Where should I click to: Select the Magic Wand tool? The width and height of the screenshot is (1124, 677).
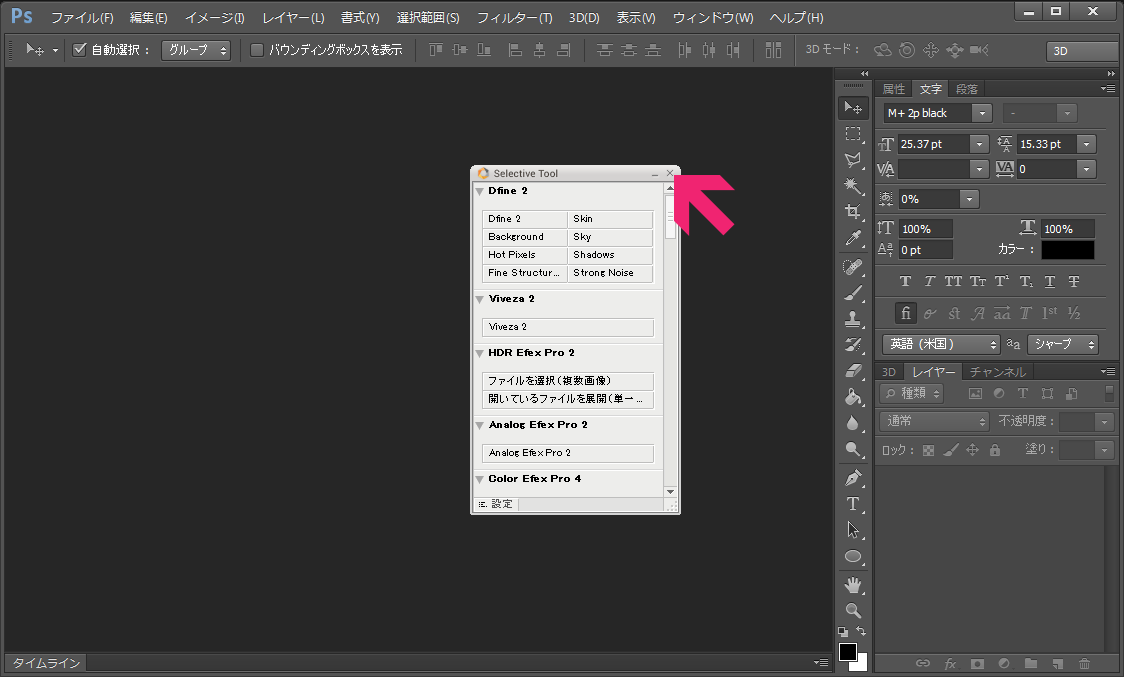852,186
